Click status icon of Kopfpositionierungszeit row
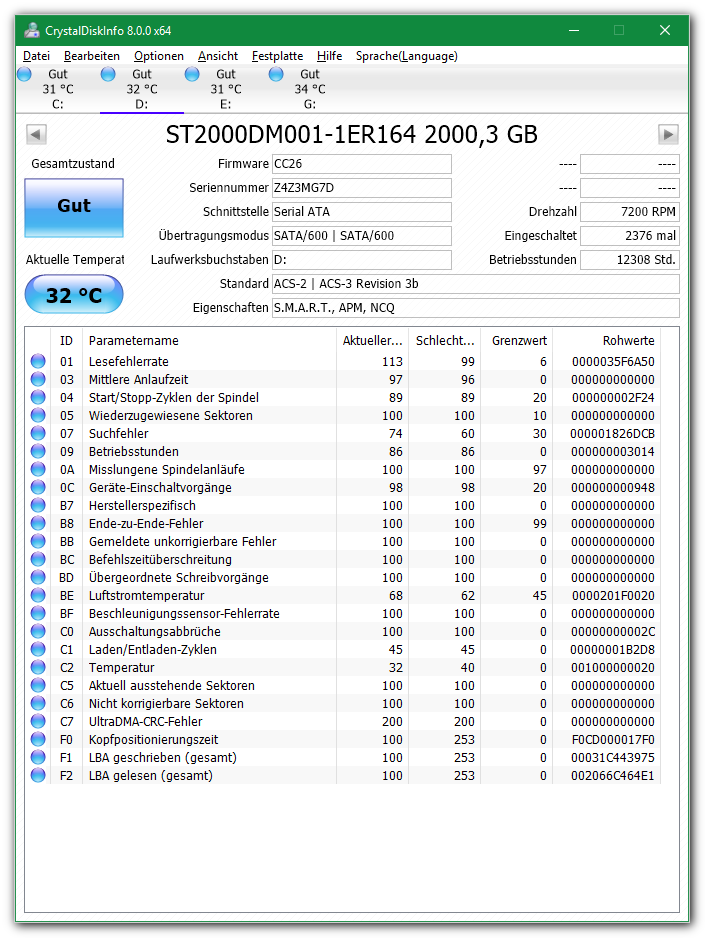The width and height of the screenshot is (705, 938). [x=38, y=739]
